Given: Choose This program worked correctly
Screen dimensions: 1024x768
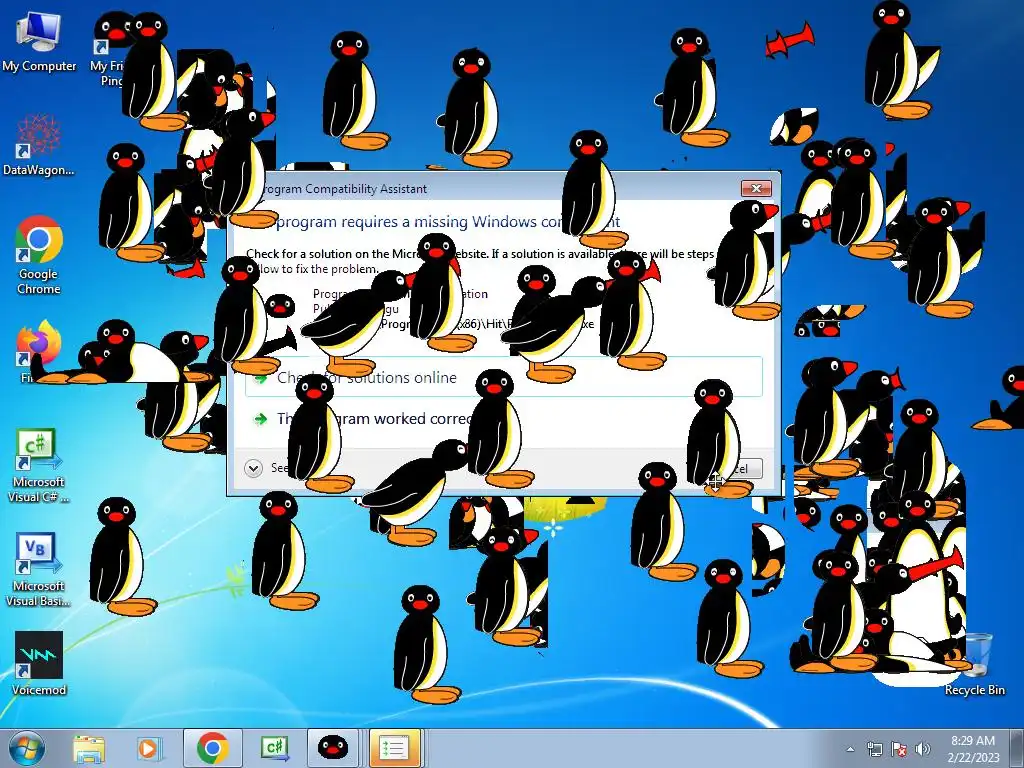Looking at the screenshot, I should 504,419.
